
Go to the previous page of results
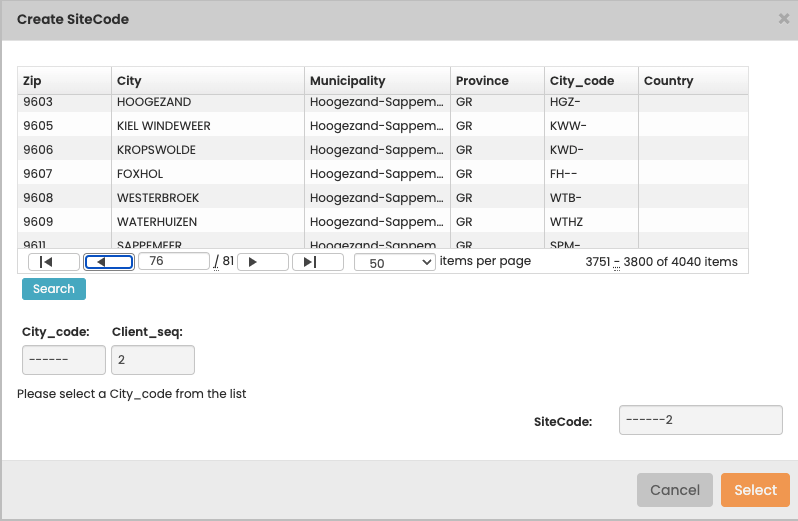[108, 262]
